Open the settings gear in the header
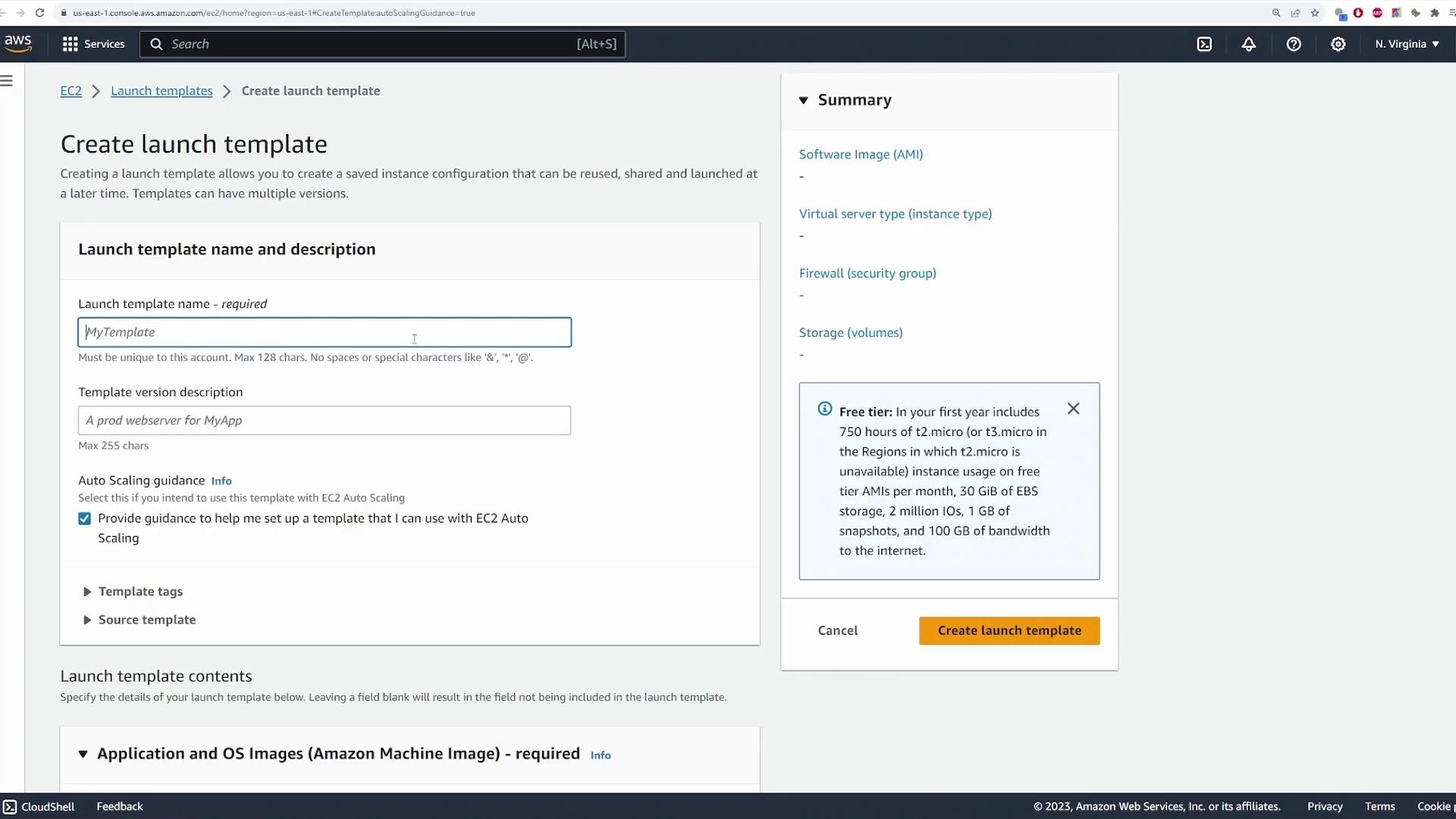 click(1338, 44)
